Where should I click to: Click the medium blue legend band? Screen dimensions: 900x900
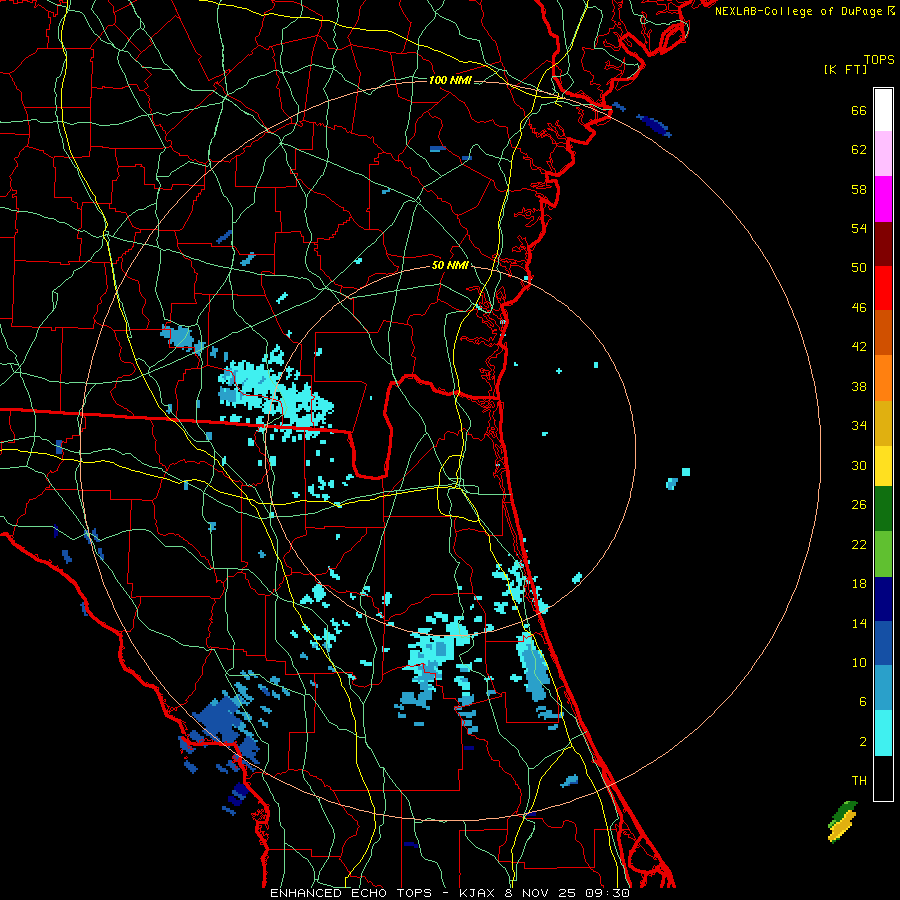883,643
